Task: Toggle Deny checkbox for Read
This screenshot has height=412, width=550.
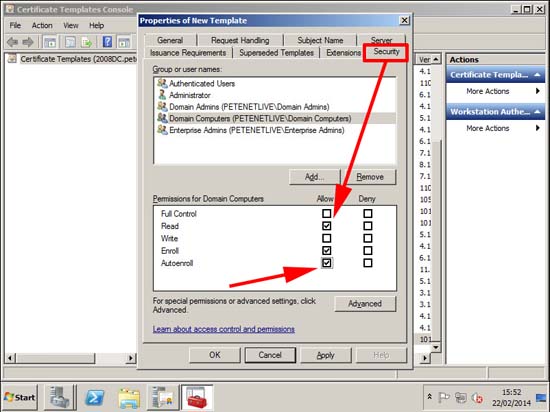Action: pyautogui.click(x=368, y=226)
